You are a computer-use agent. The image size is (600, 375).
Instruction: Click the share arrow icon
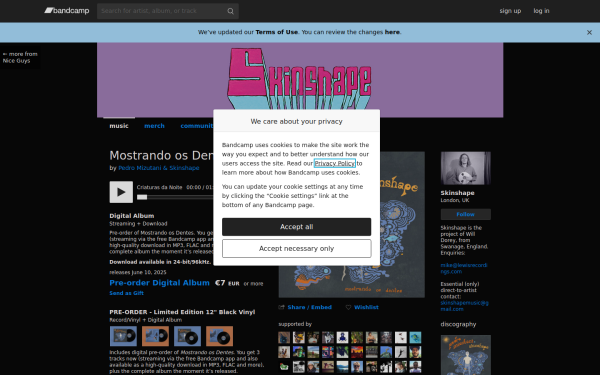282,307
